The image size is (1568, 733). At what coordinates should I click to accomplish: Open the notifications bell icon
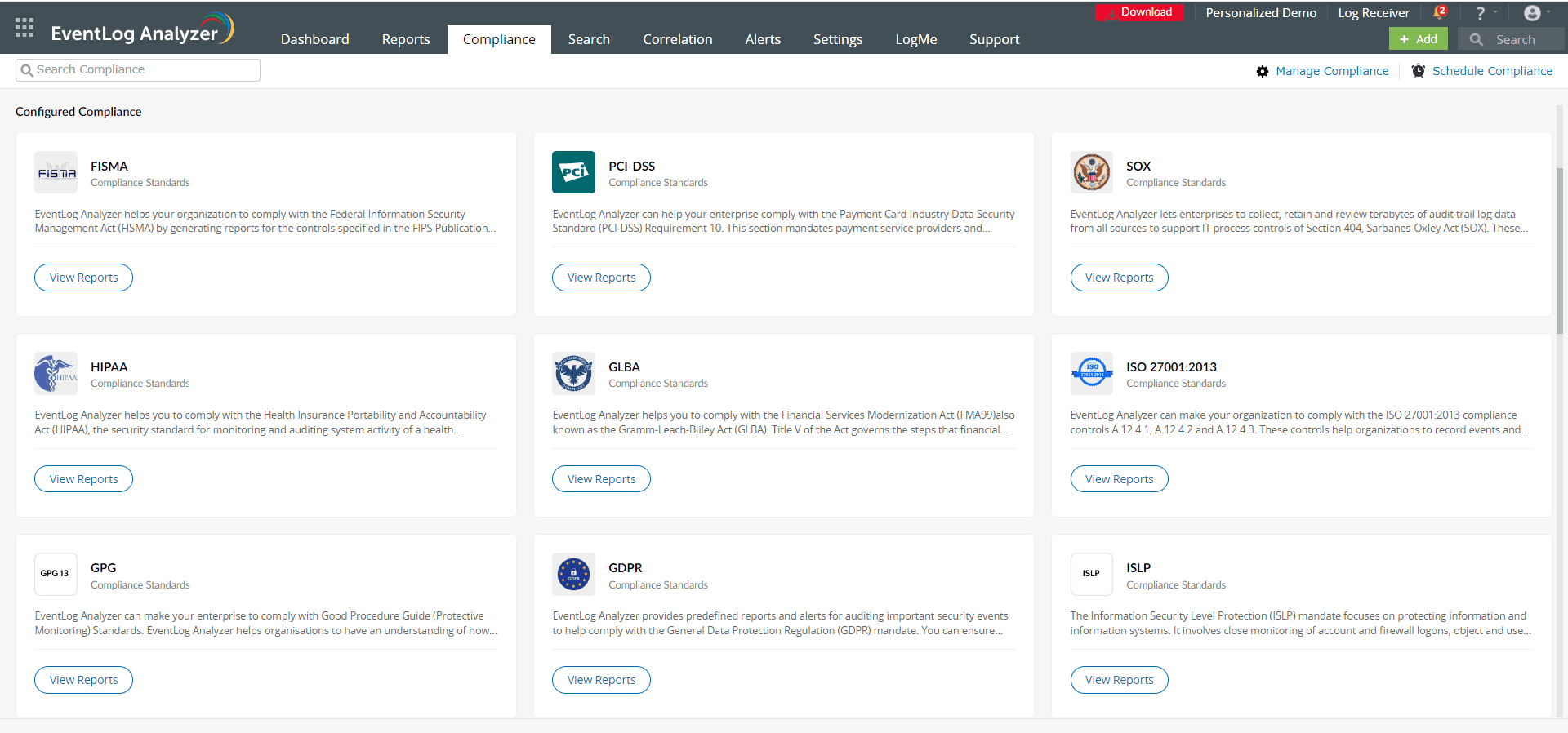(x=1440, y=13)
